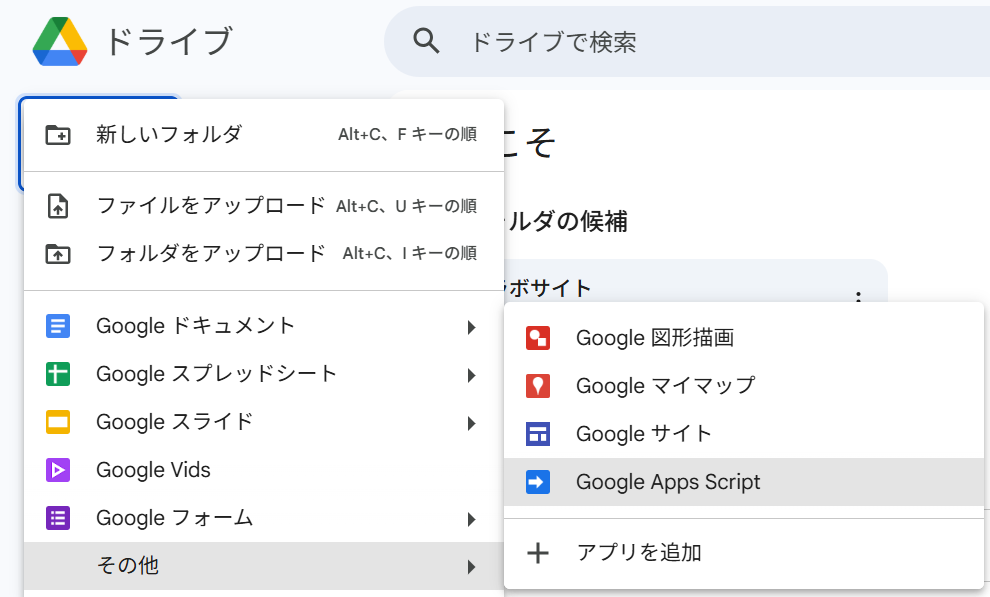Expand the Google スプレッドシート submenu chevron
Screen dimensions: 990x597
coord(471,374)
